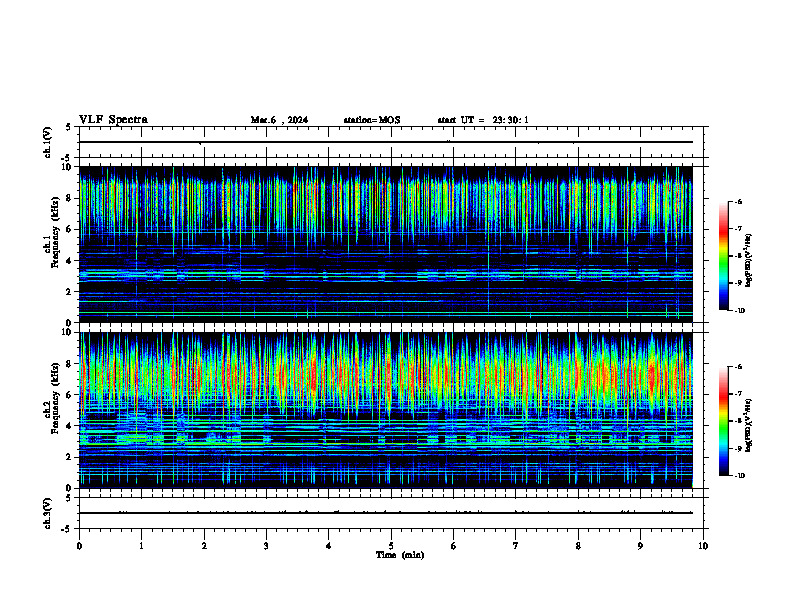The width and height of the screenshot is (792, 612).
Task: Click the ch.2 spectrogram plot area
Action: (x=385, y=410)
